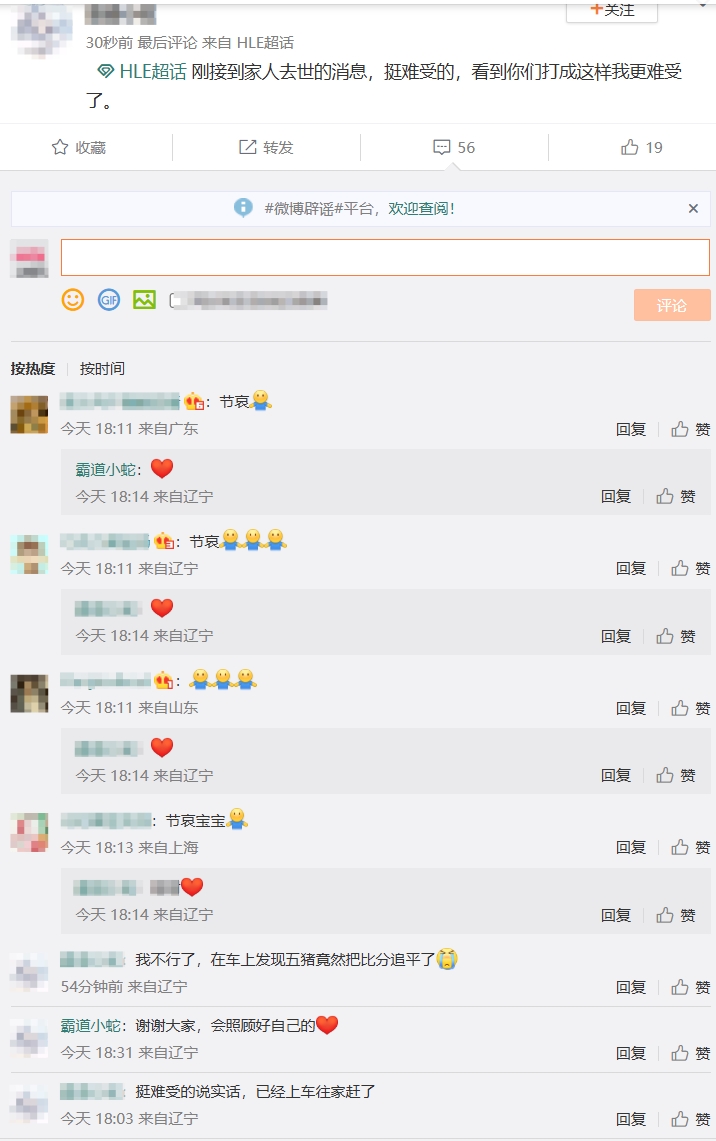
Task: Tick the checkbox beside the blurred repost option
Action: [x=173, y=301]
